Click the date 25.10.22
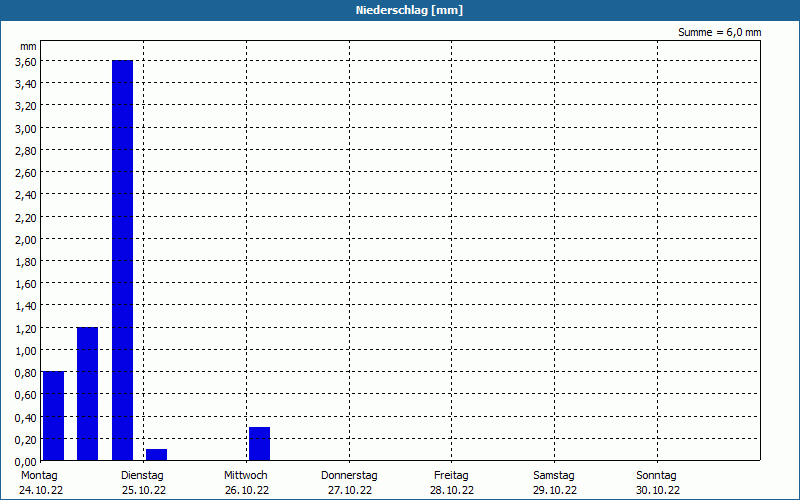This screenshot has width=800, height=500. tap(144, 490)
